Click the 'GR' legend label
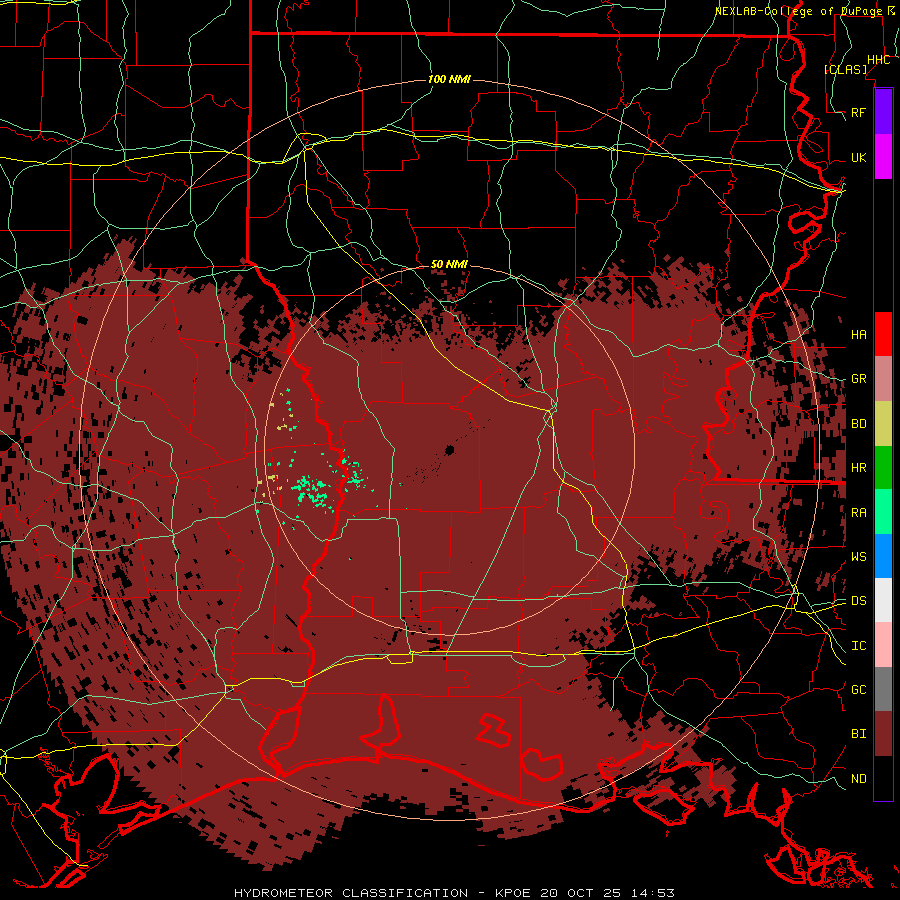Image resolution: width=900 pixels, height=900 pixels. coord(858,379)
